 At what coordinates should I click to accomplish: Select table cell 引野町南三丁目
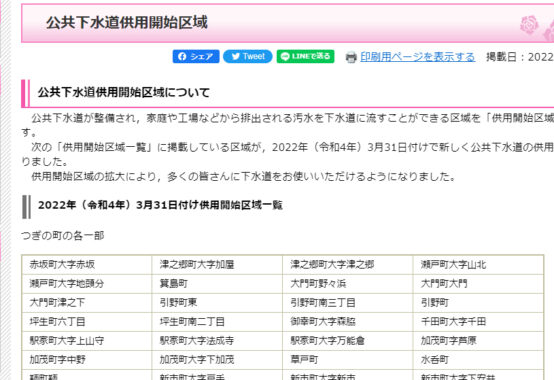(x=348, y=303)
